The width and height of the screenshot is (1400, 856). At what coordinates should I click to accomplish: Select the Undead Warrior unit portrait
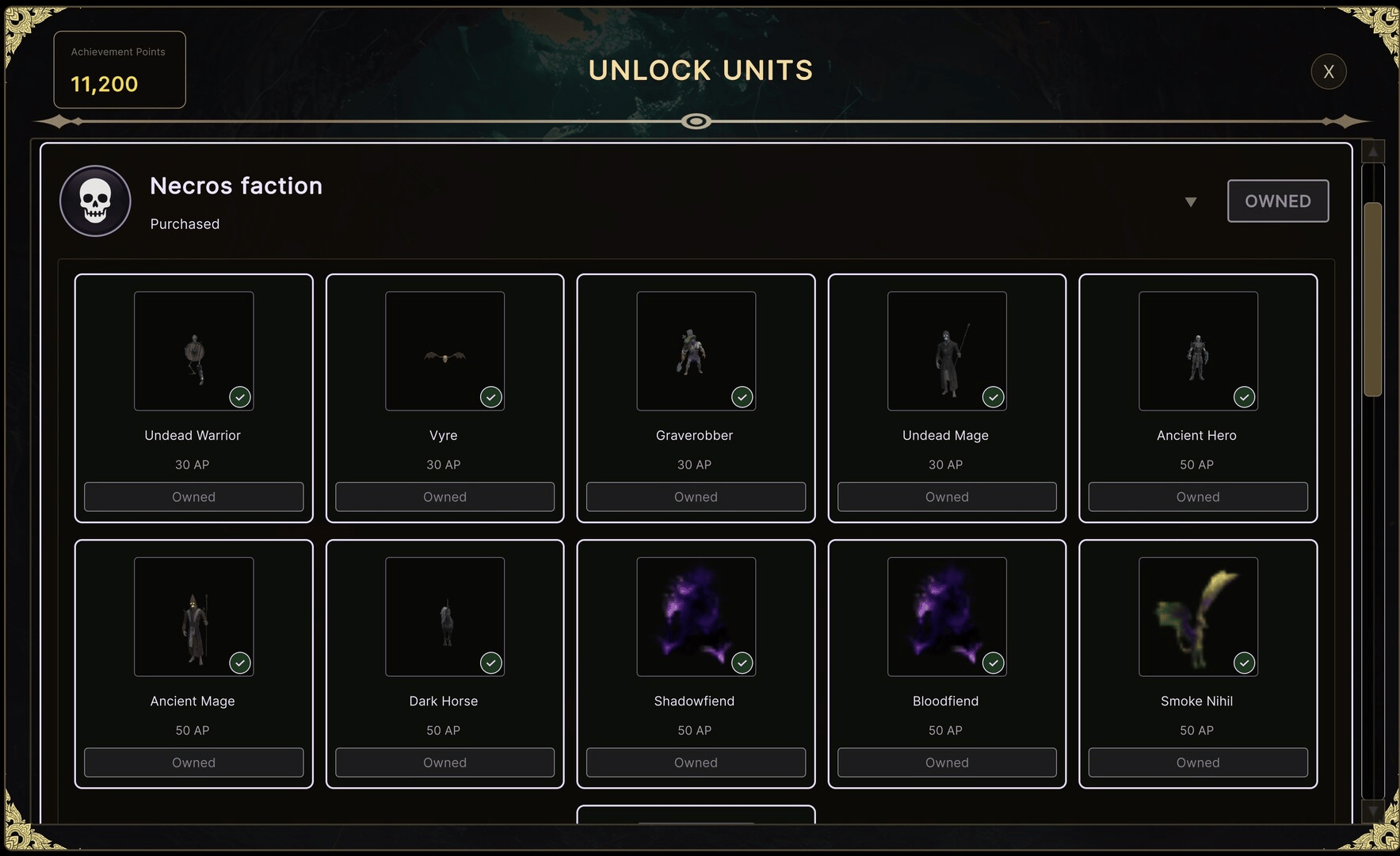click(194, 351)
